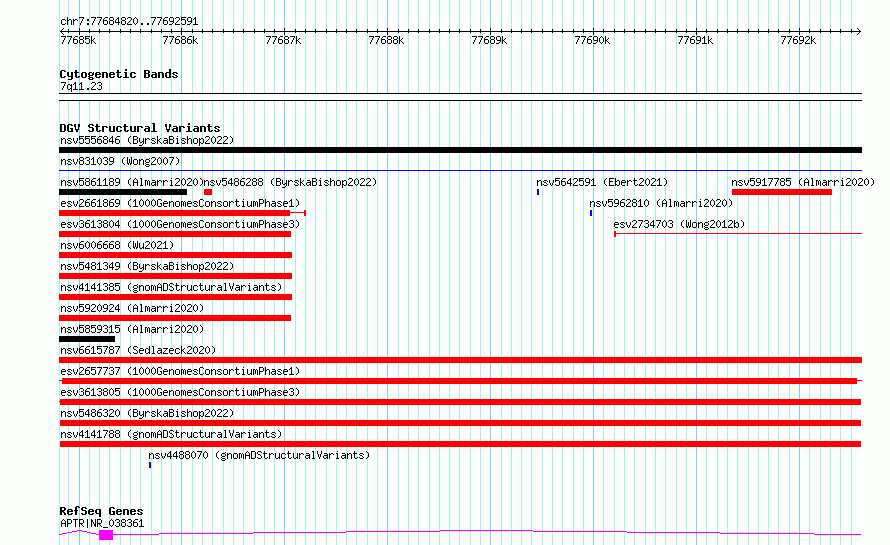The height and width of the screenshot is (545, 890).
Task: Click the 77689k ruler label
Action: pyautogui.click(x=489, y=40)
